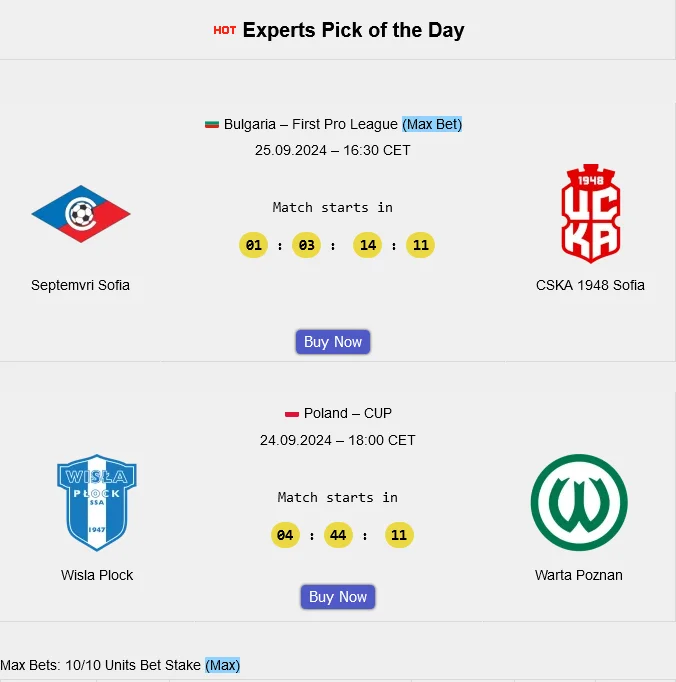
Task: Click the Warta Poznan team name
Action: pyautogui.click(x=579, y=575)
